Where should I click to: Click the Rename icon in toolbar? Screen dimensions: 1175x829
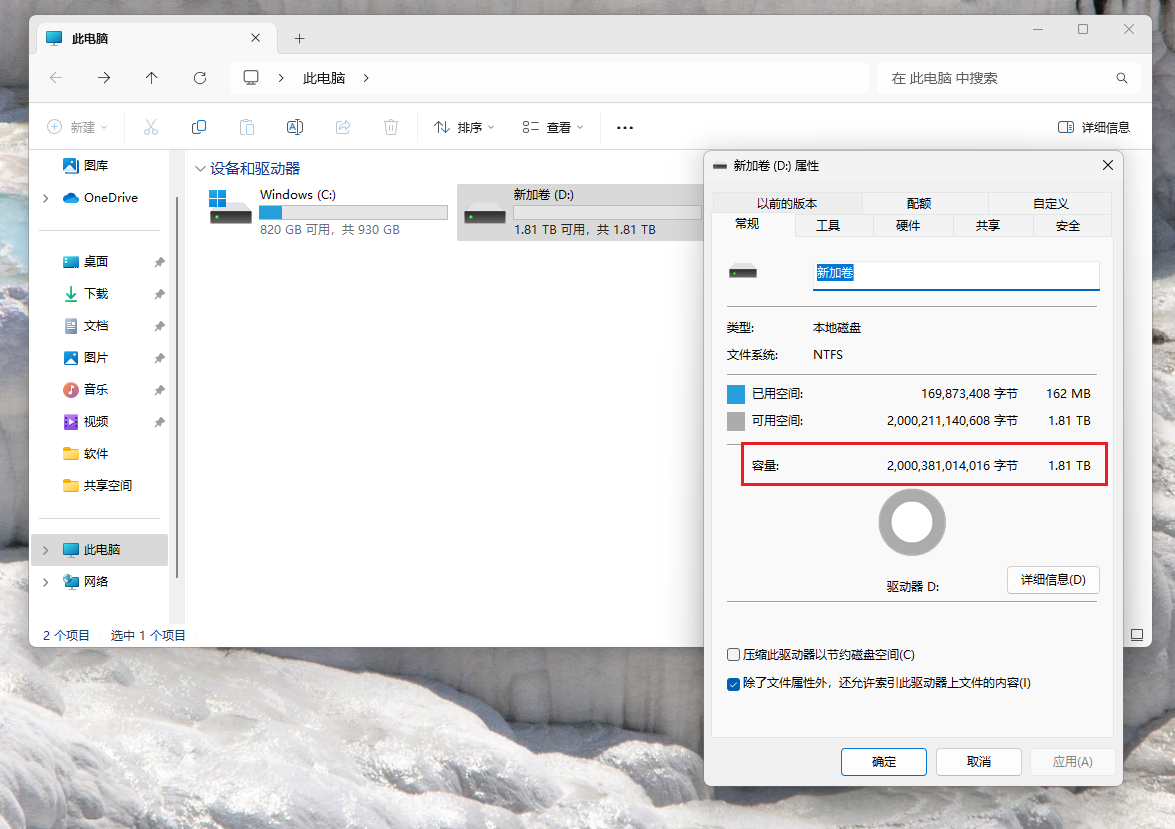295,127
